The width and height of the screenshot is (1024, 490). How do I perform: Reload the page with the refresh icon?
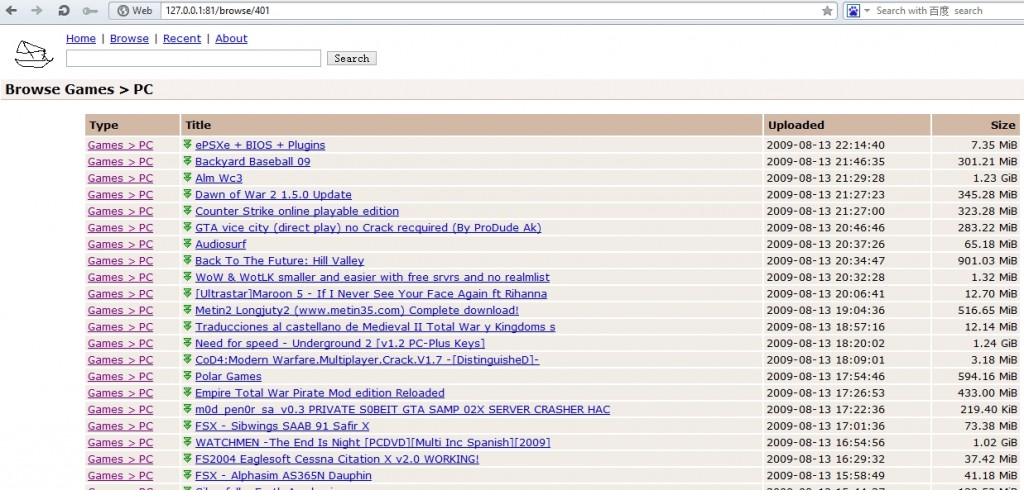click(63, 10)
